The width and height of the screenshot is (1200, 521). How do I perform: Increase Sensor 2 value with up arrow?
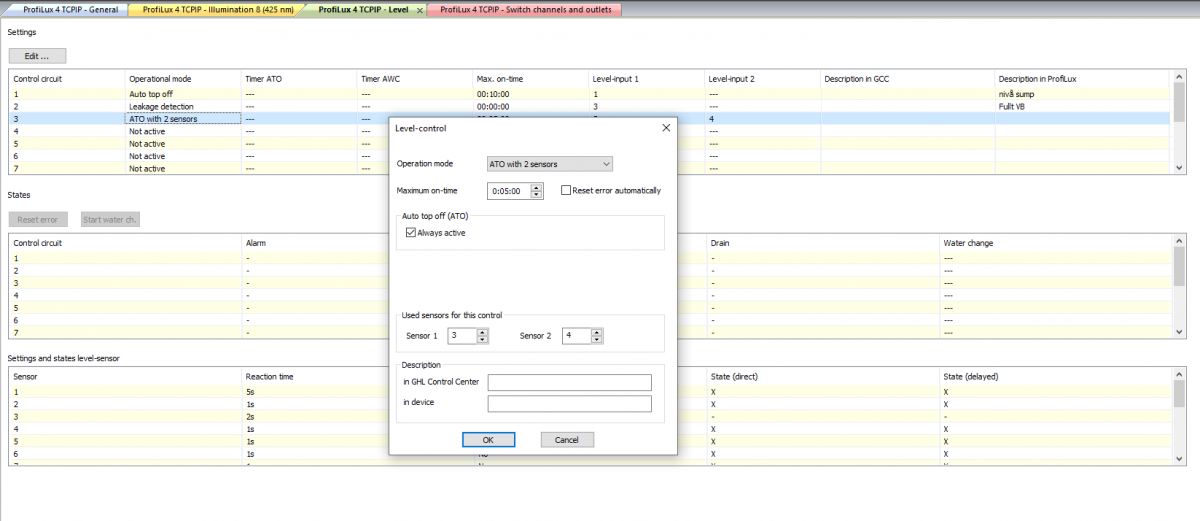(597, 332)
